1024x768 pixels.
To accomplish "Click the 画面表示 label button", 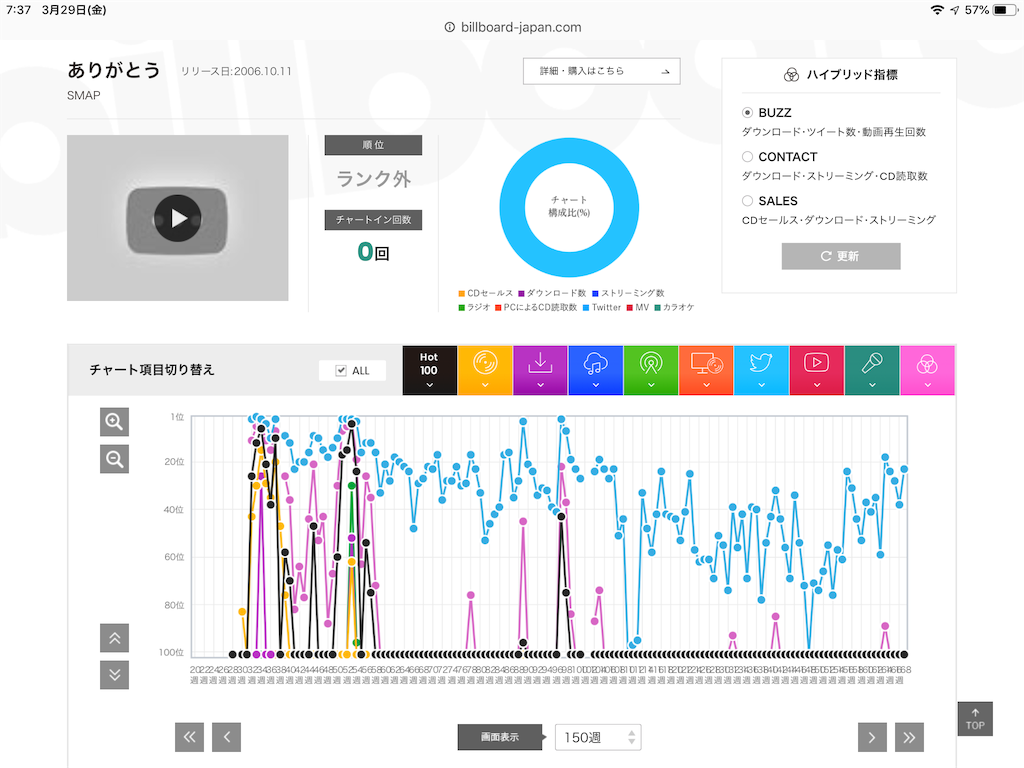I will click(500, 737).
